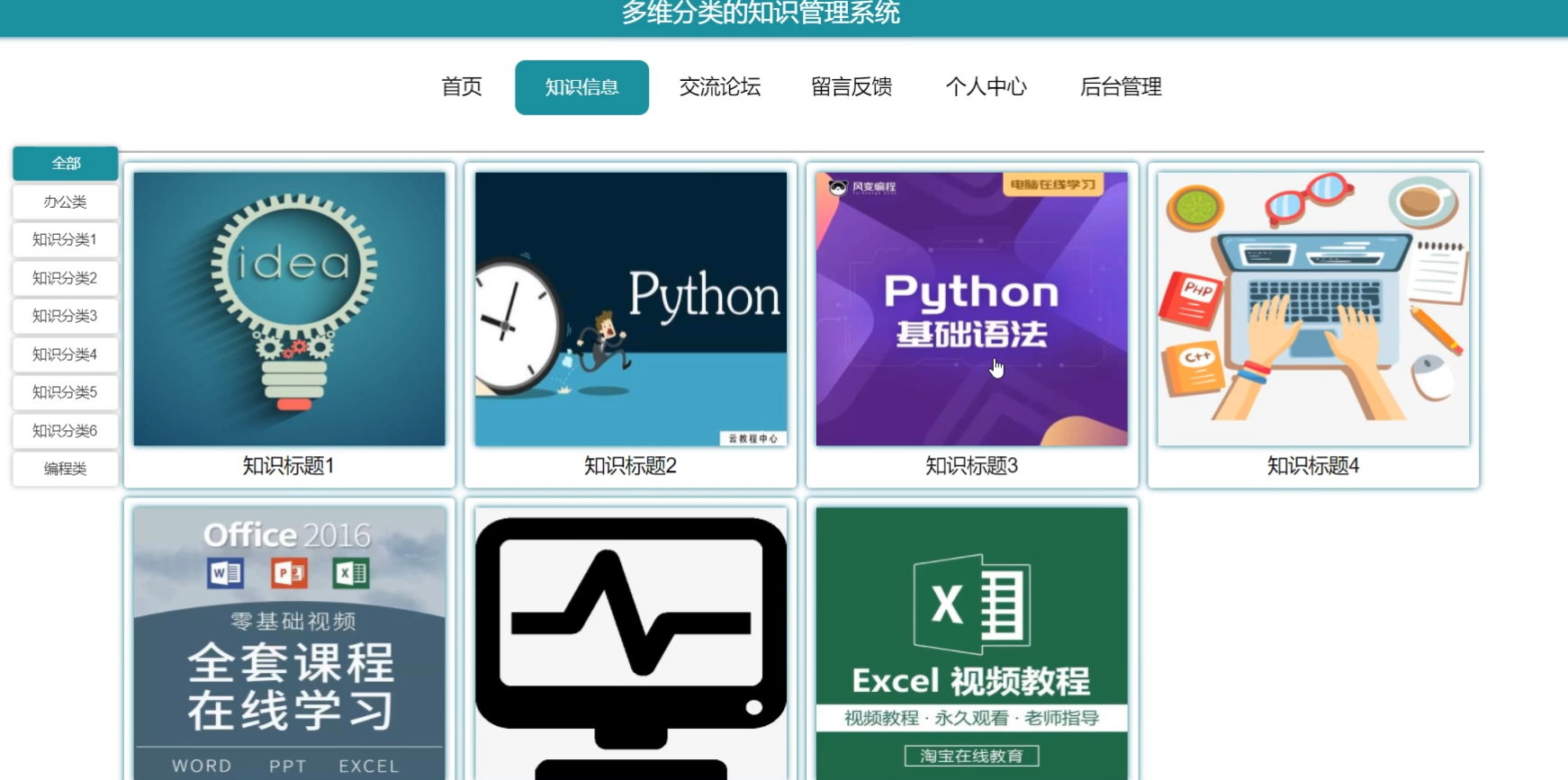The image size is (1568, 780).
Task: Filter by the 编程类 category
Action: click(66, 469)
